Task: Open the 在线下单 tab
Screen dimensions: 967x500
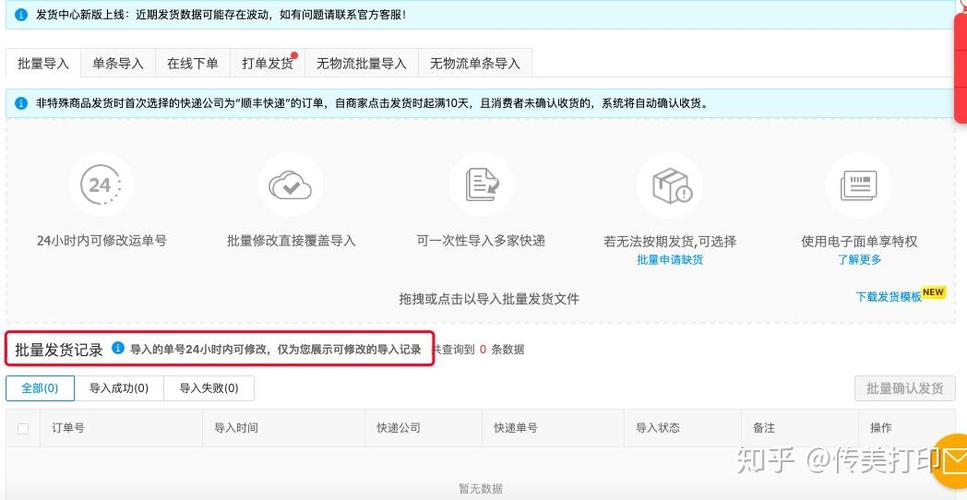Action: point(192,63)
